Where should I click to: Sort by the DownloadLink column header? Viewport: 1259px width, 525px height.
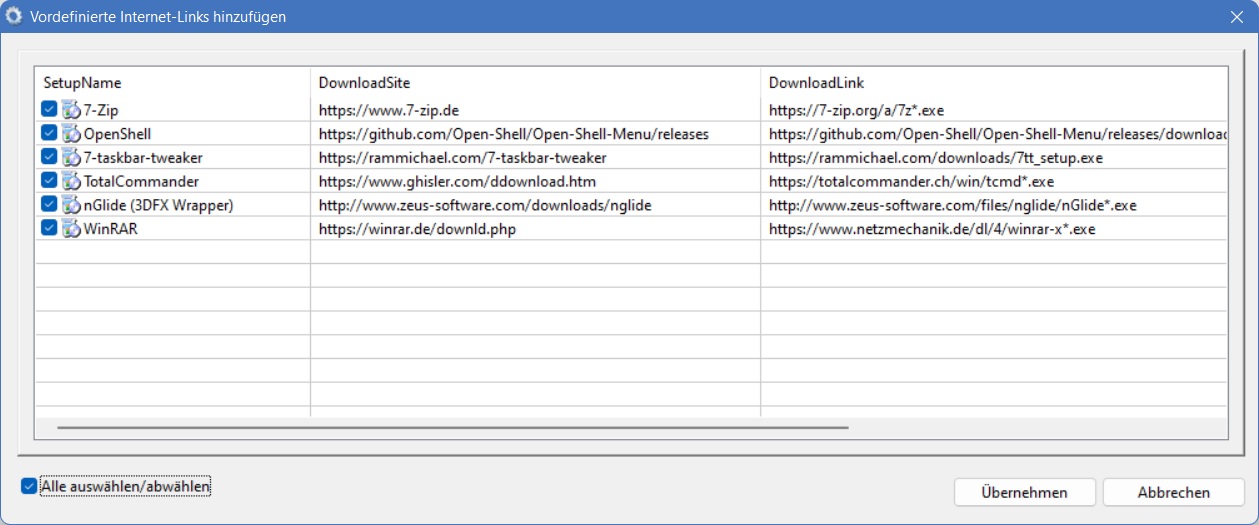point(994,82)
